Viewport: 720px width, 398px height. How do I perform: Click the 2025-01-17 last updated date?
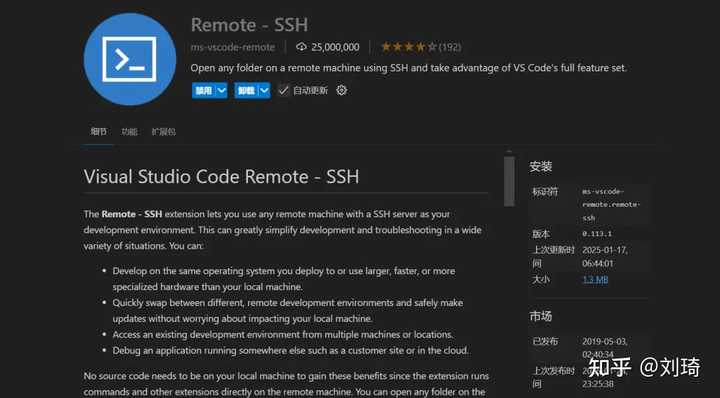(605, 257)
